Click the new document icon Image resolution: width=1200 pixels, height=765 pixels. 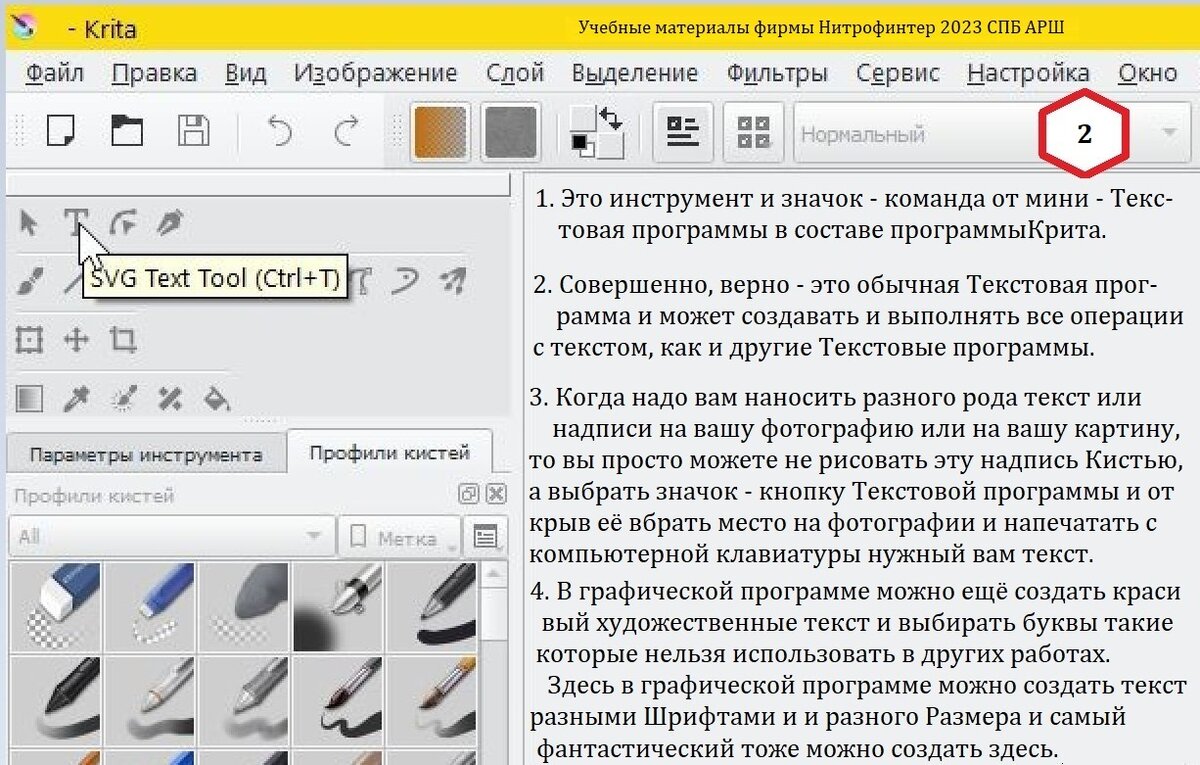(62, 131)
